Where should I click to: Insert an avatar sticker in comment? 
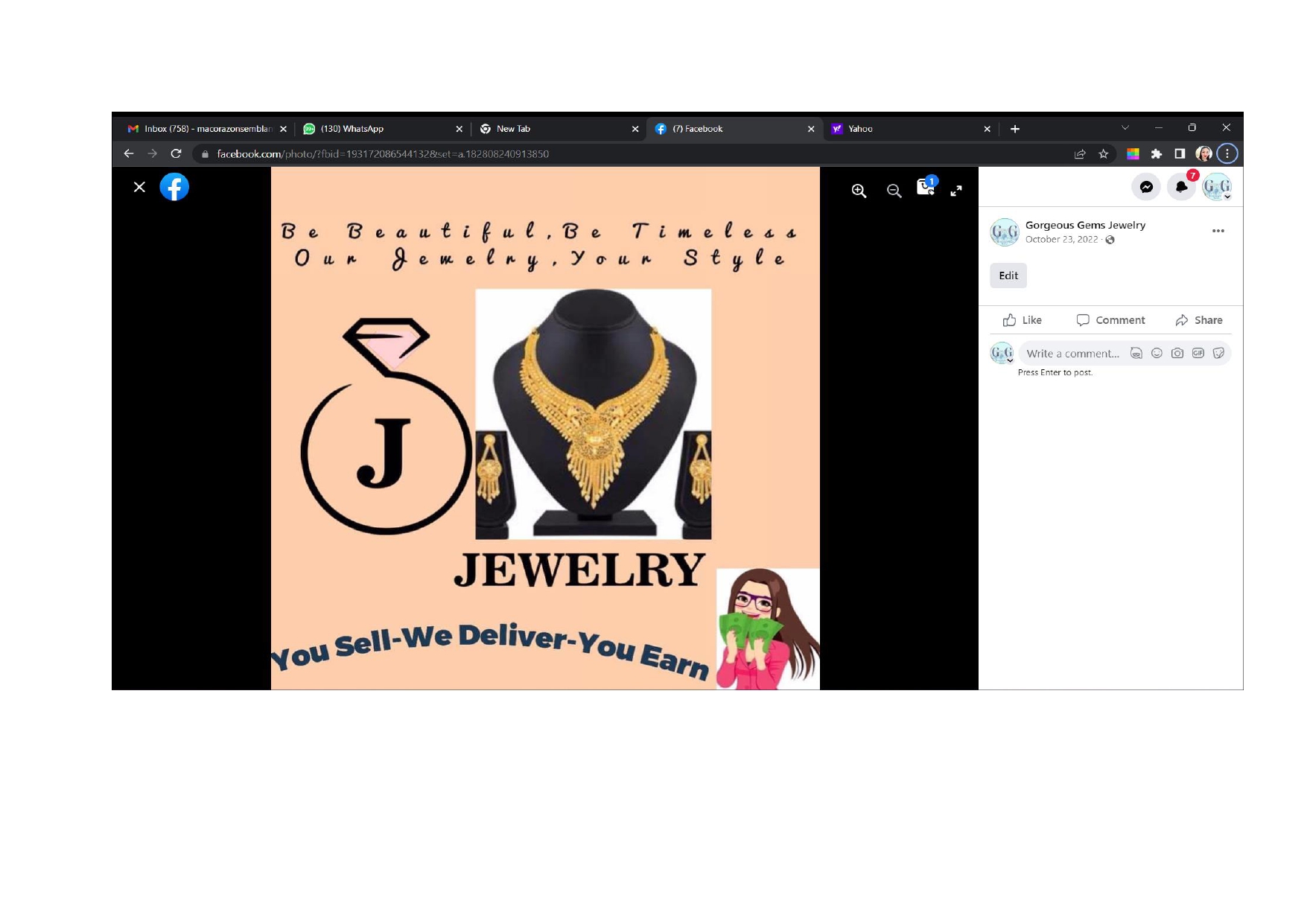pos(1136,353)
